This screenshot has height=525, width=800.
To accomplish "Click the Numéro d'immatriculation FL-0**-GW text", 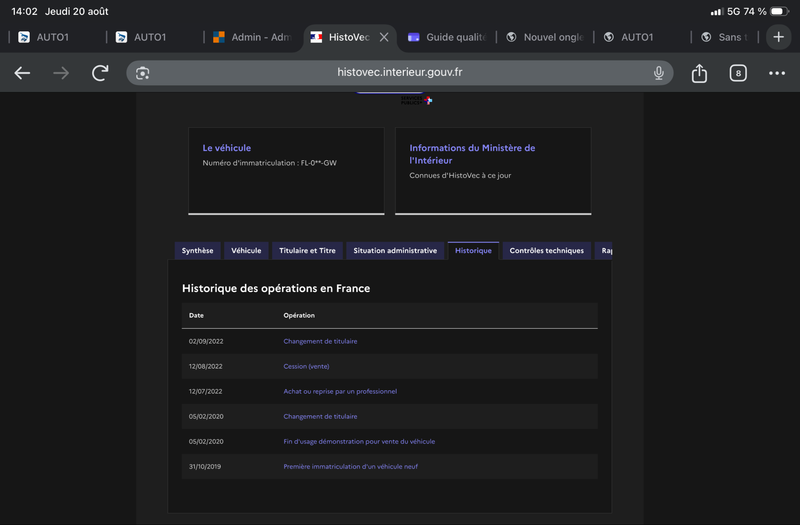I will pyautogui.click(x=269, y=163).
